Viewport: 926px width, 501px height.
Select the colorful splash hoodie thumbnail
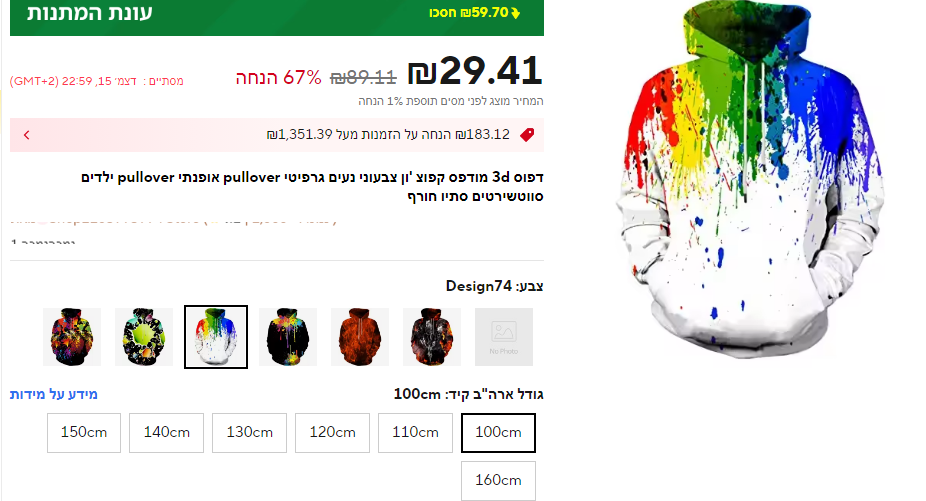(72, 337)
